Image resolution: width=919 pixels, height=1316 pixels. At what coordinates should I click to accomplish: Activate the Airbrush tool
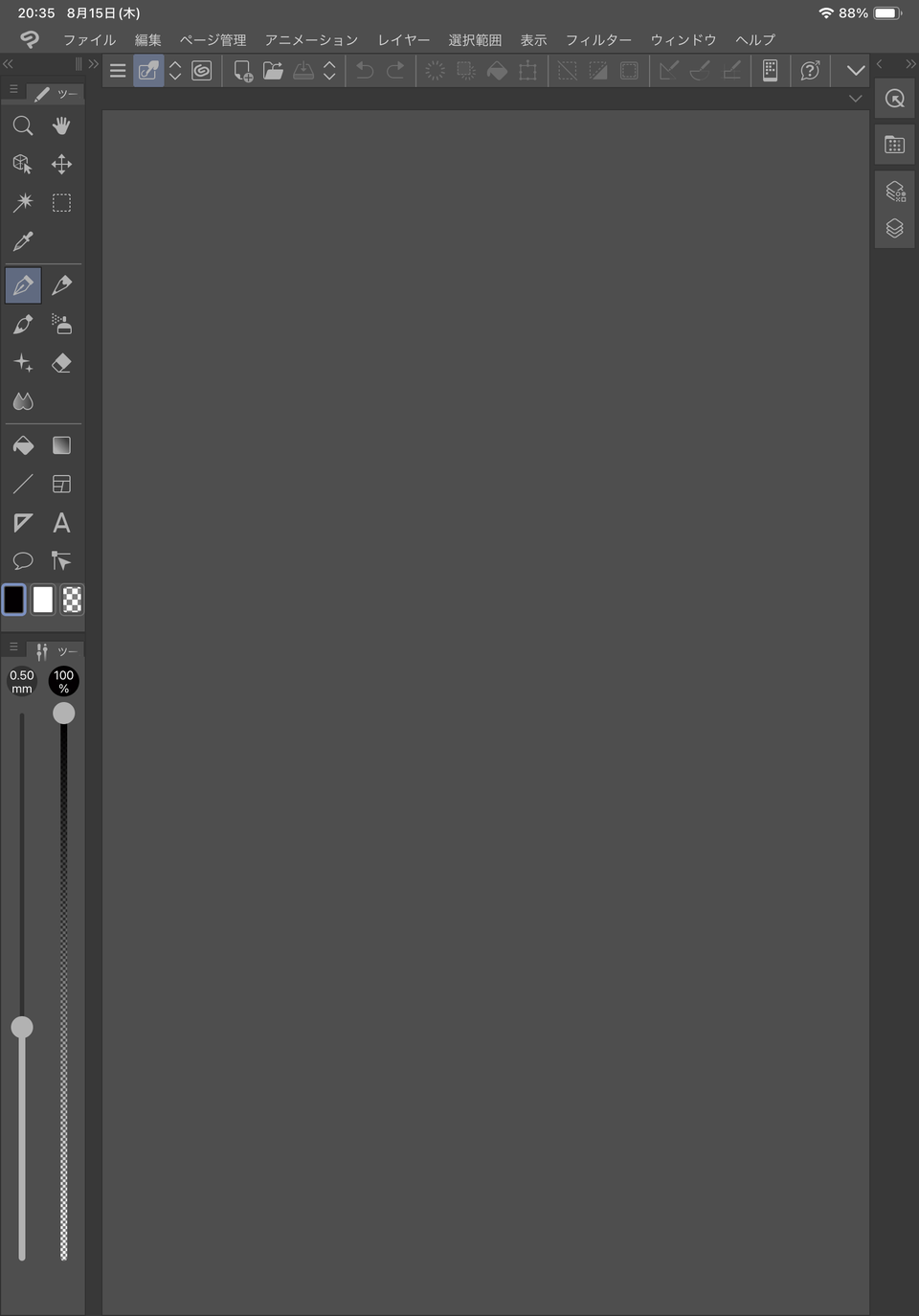(61, 324)
